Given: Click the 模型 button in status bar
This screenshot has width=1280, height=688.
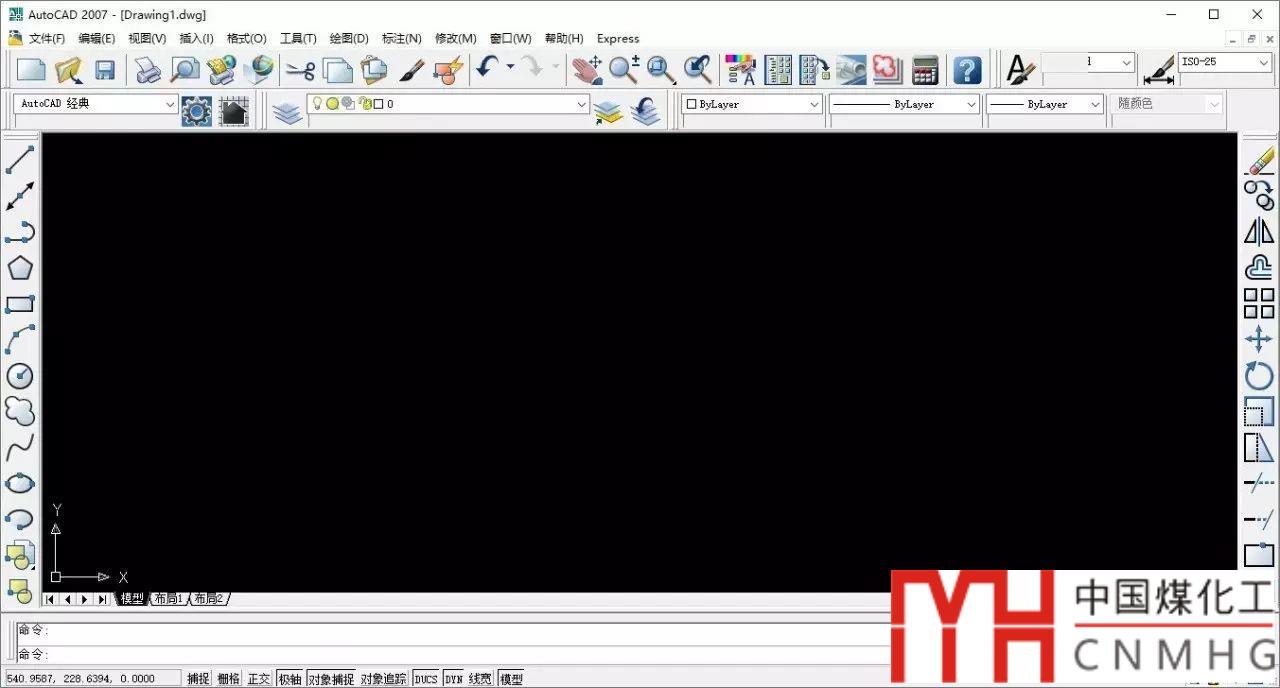Looking at the screenshot, I should (x=511, y=679).
